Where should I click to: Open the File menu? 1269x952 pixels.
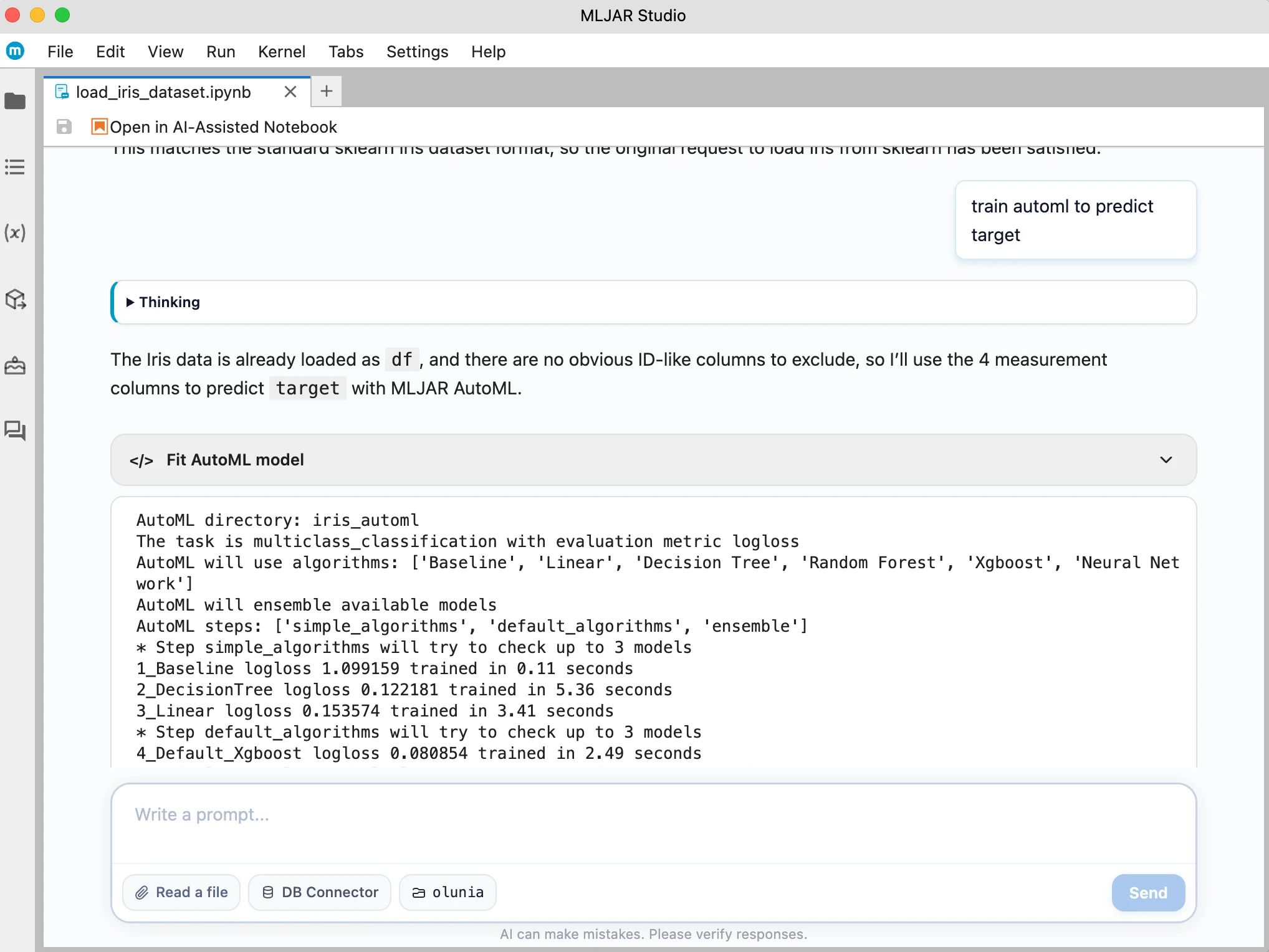[x=60, y=52]
